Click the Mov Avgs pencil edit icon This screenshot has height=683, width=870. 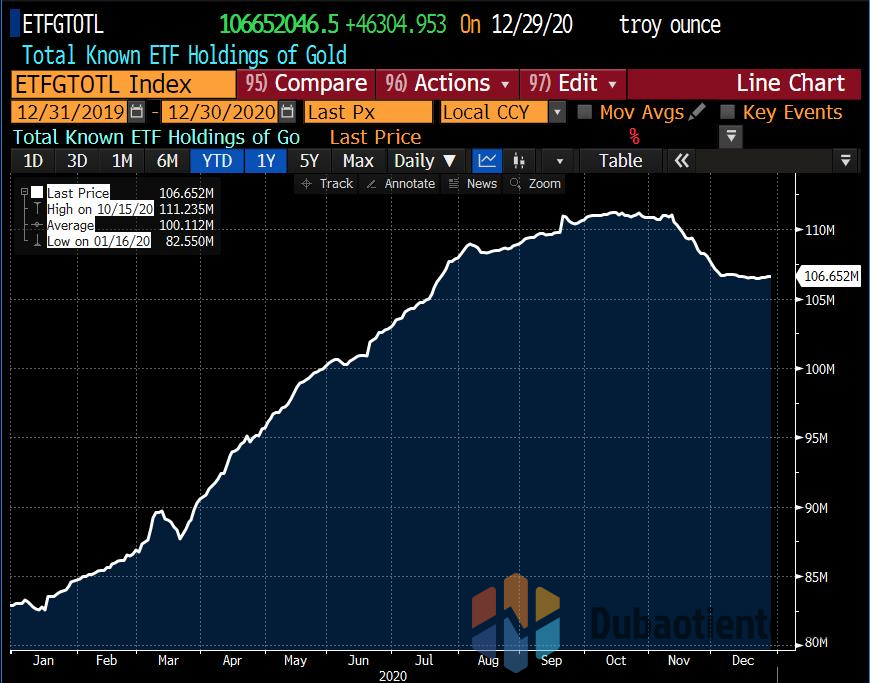tap(696, 112)
